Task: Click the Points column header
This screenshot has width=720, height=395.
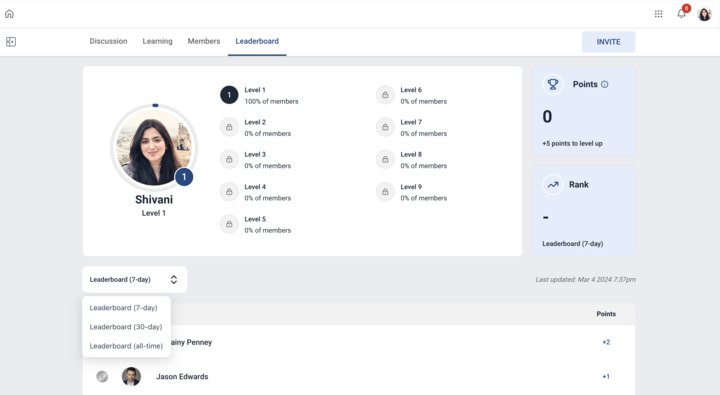Action: (606, 314)
